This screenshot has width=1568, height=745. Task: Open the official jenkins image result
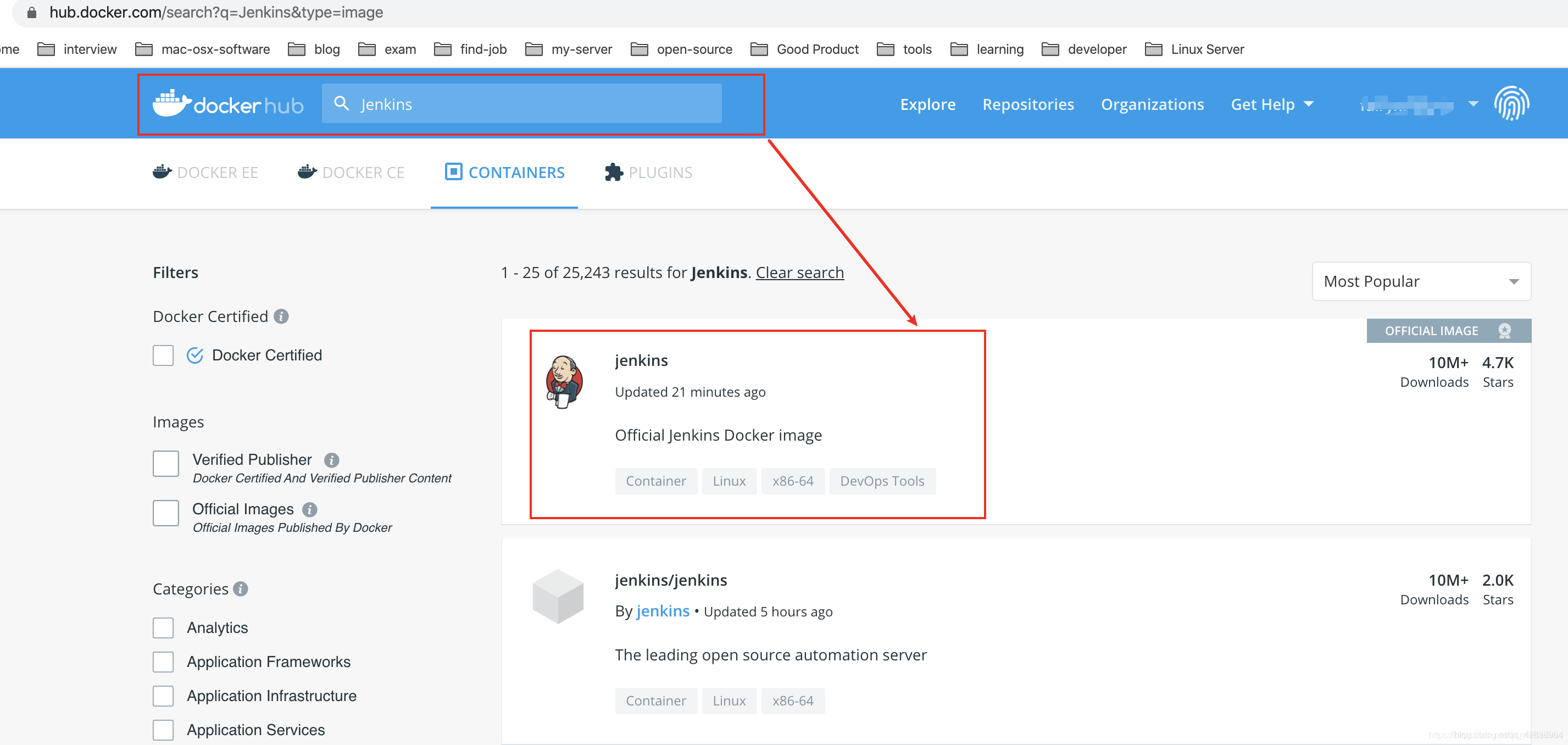pos(641,361)
